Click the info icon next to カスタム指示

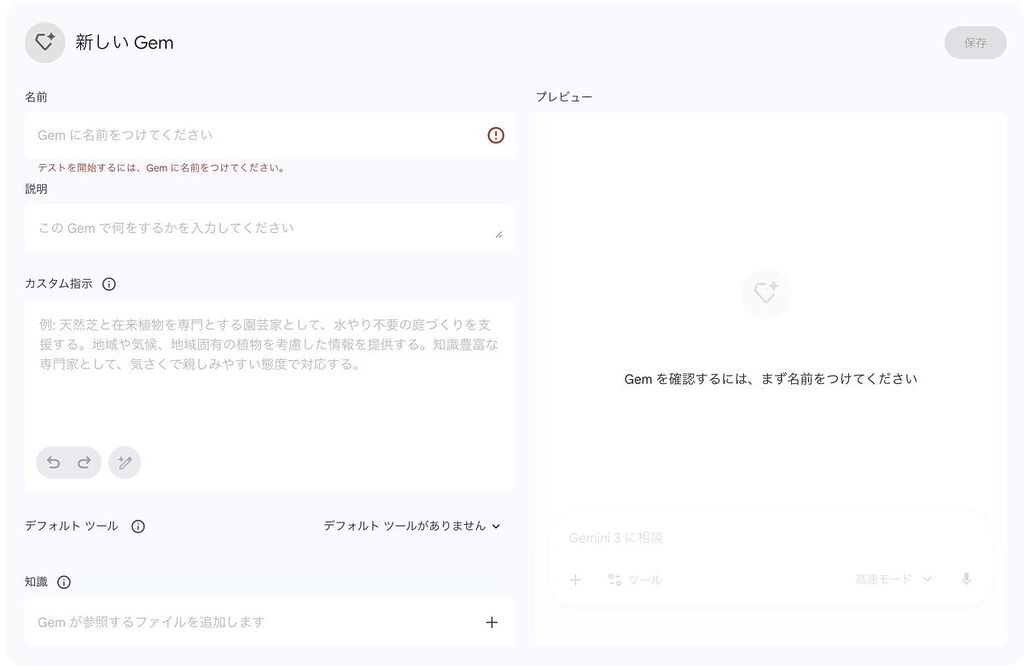[x=109, y=284]
